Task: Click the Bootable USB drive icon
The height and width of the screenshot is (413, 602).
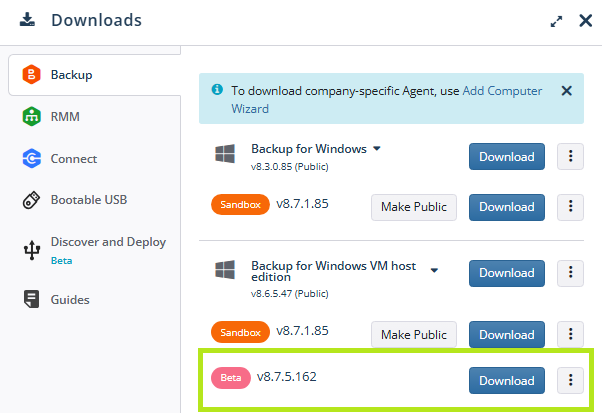Action: [x=31, y=200]
